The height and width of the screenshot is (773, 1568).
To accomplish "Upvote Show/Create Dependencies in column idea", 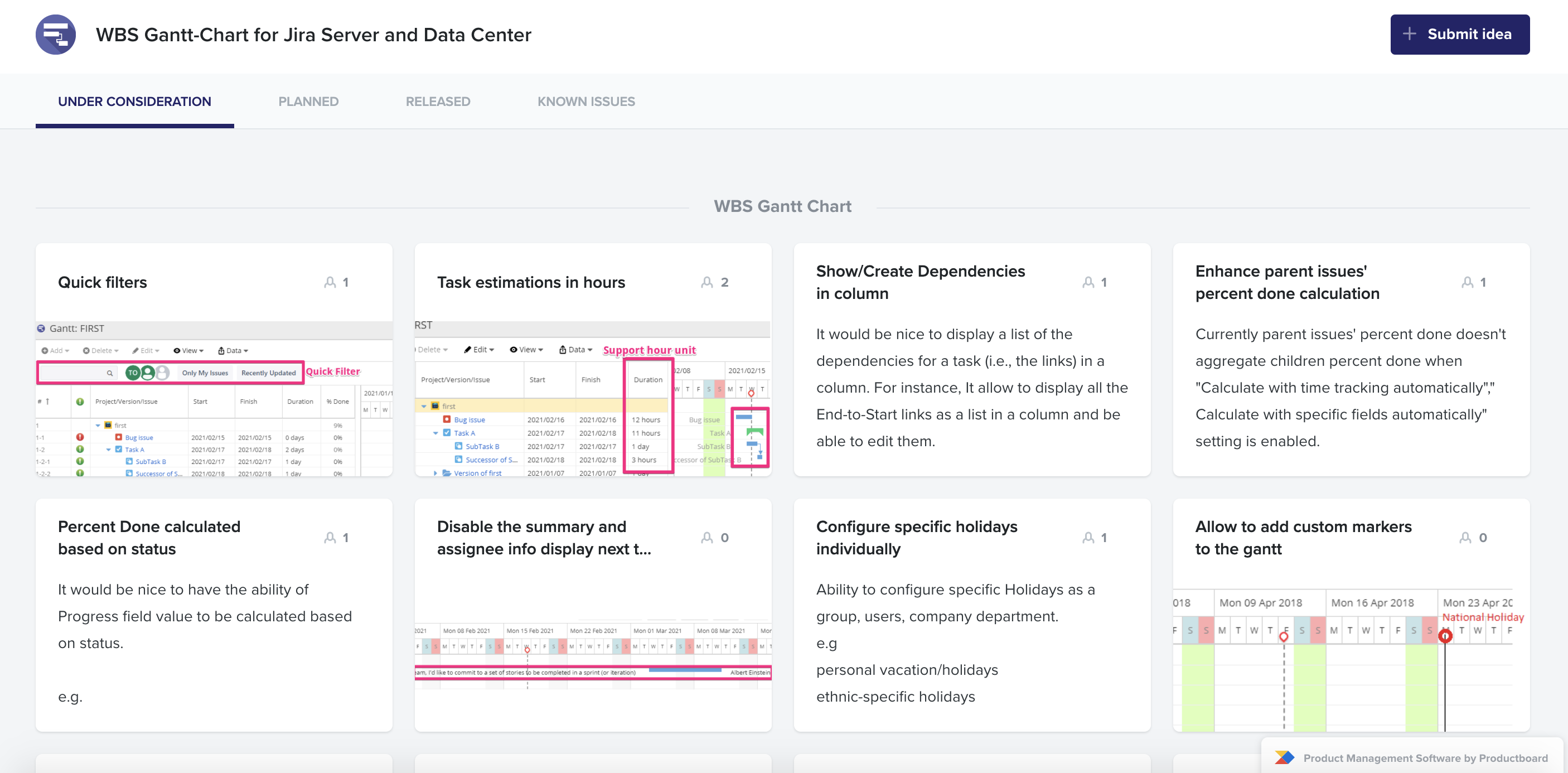I will pos(1088,282).
